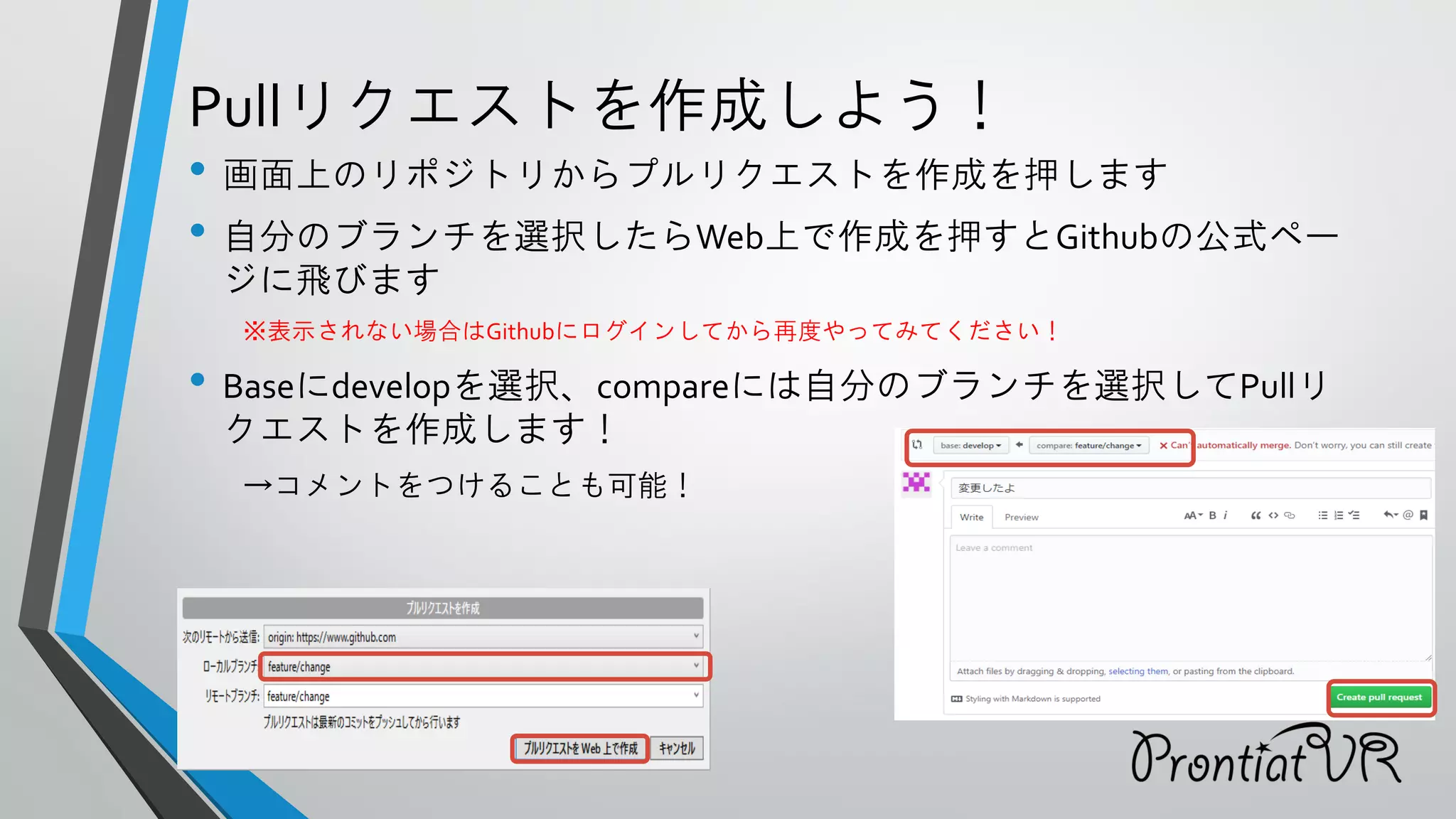Insert a numbered list
Viewport: 1456px width, 819px height.
click(1339, 515)
